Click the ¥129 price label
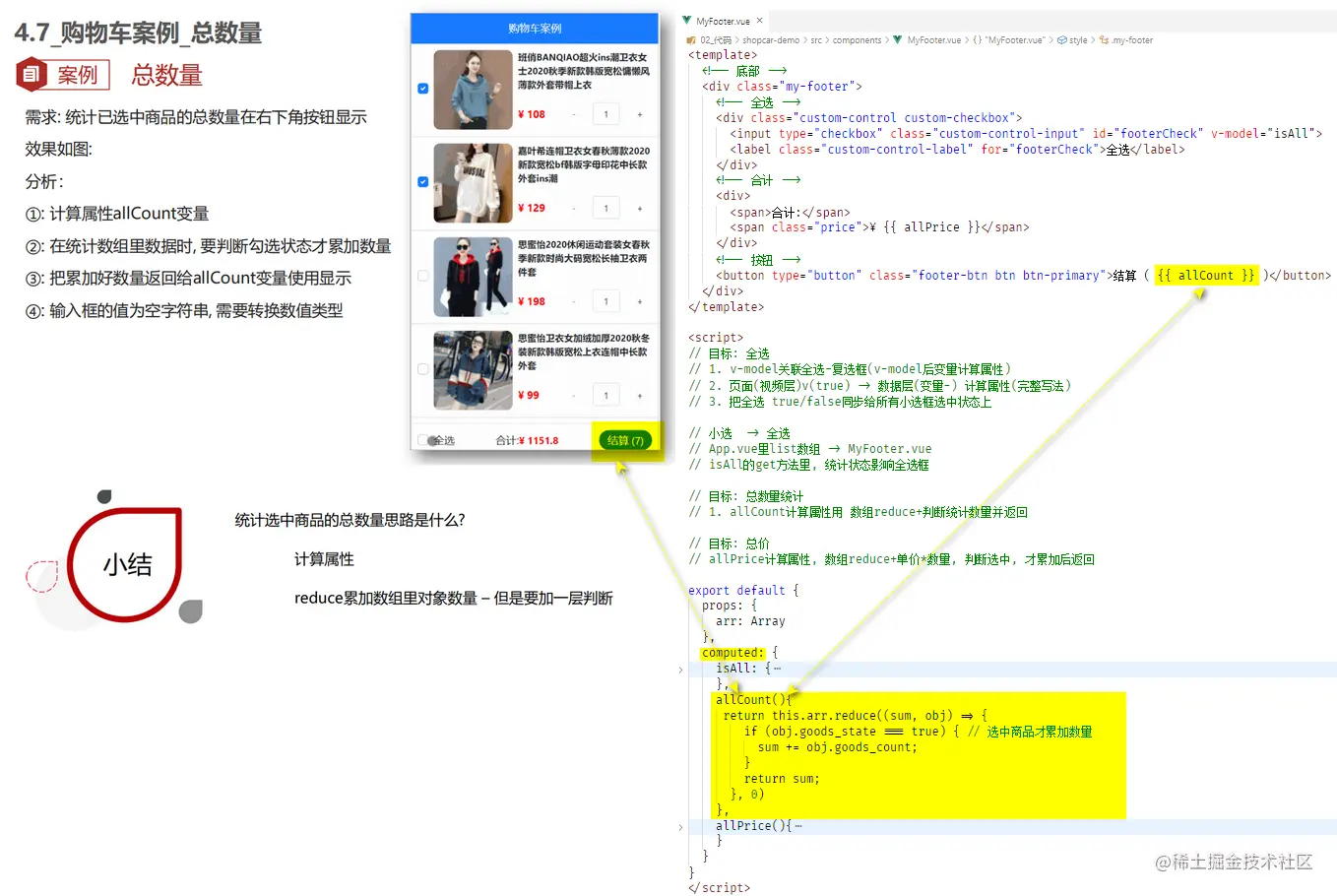Image resolution: width=1337 pixels, height=896 pixels. (x=532, y=208)
